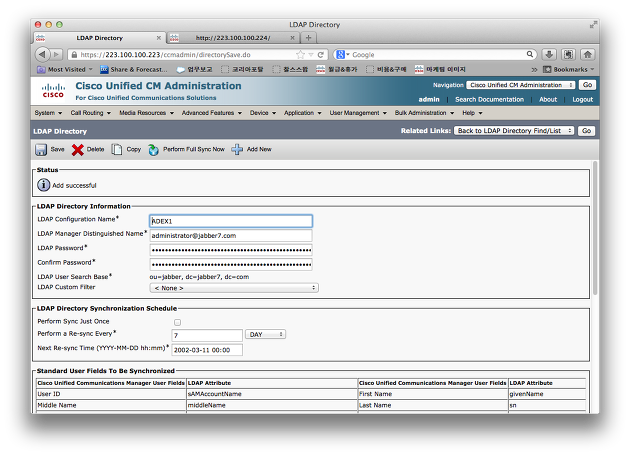This screenshot has height=456, width=630.
Task: Click the Reload page icon
Action: coord(321,55)
